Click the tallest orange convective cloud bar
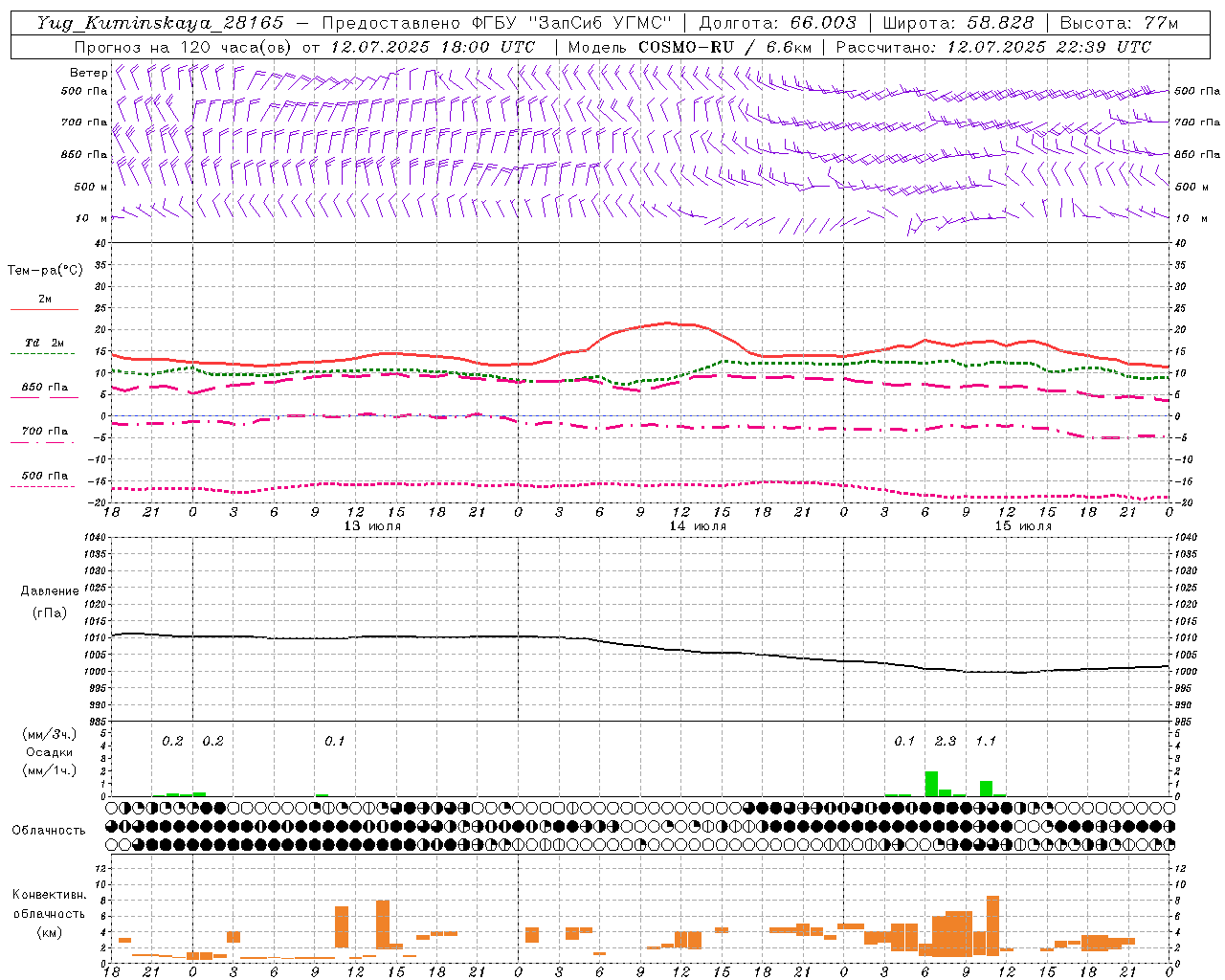Image resolution: width=1225 pixels, height=980 pixels. [992, 924]
